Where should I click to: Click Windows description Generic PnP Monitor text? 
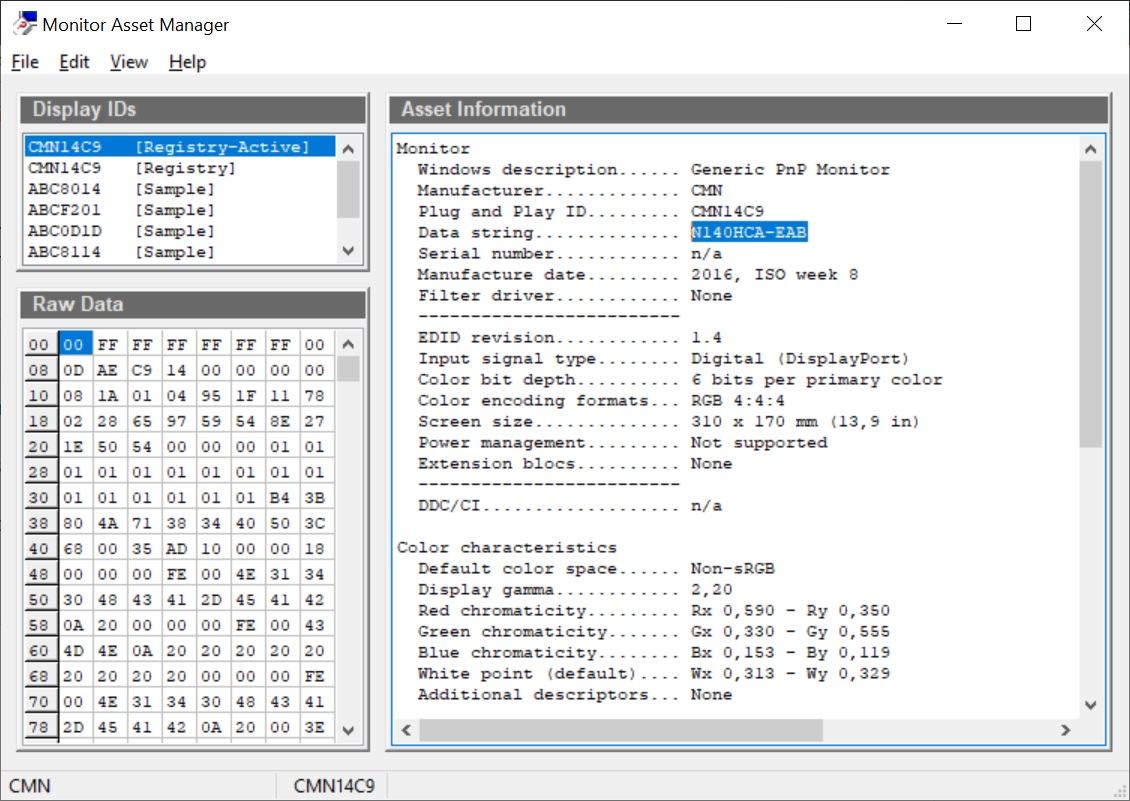(791, 169)
